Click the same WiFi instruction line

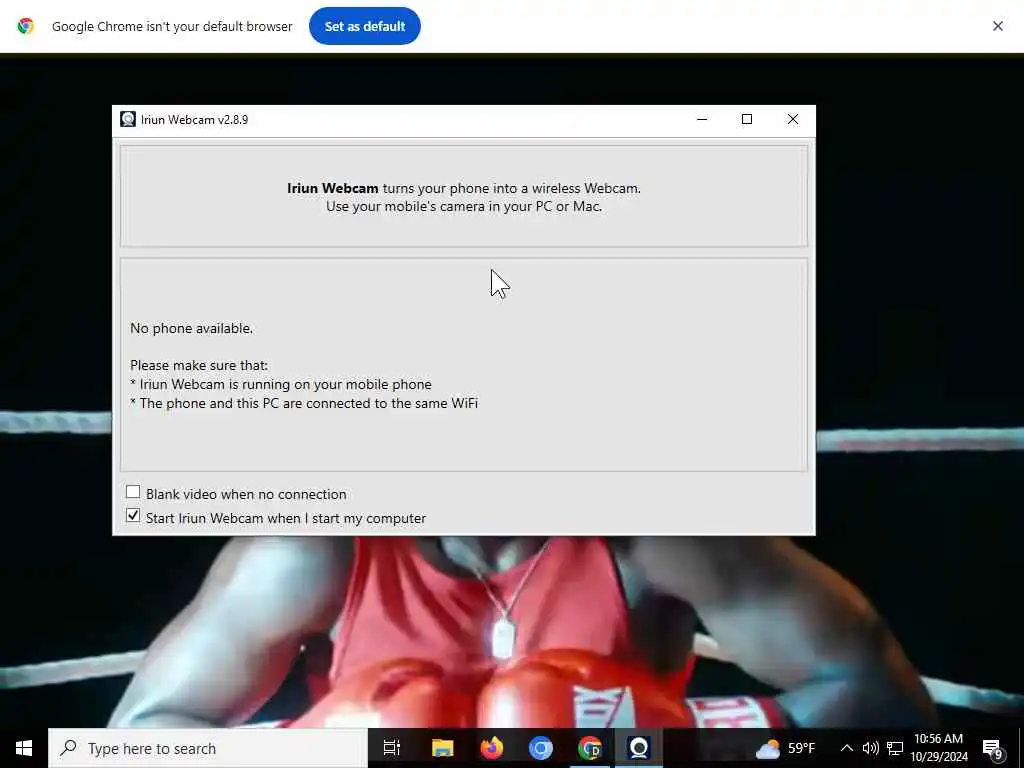pyautogui.click(x=304, y=404)
